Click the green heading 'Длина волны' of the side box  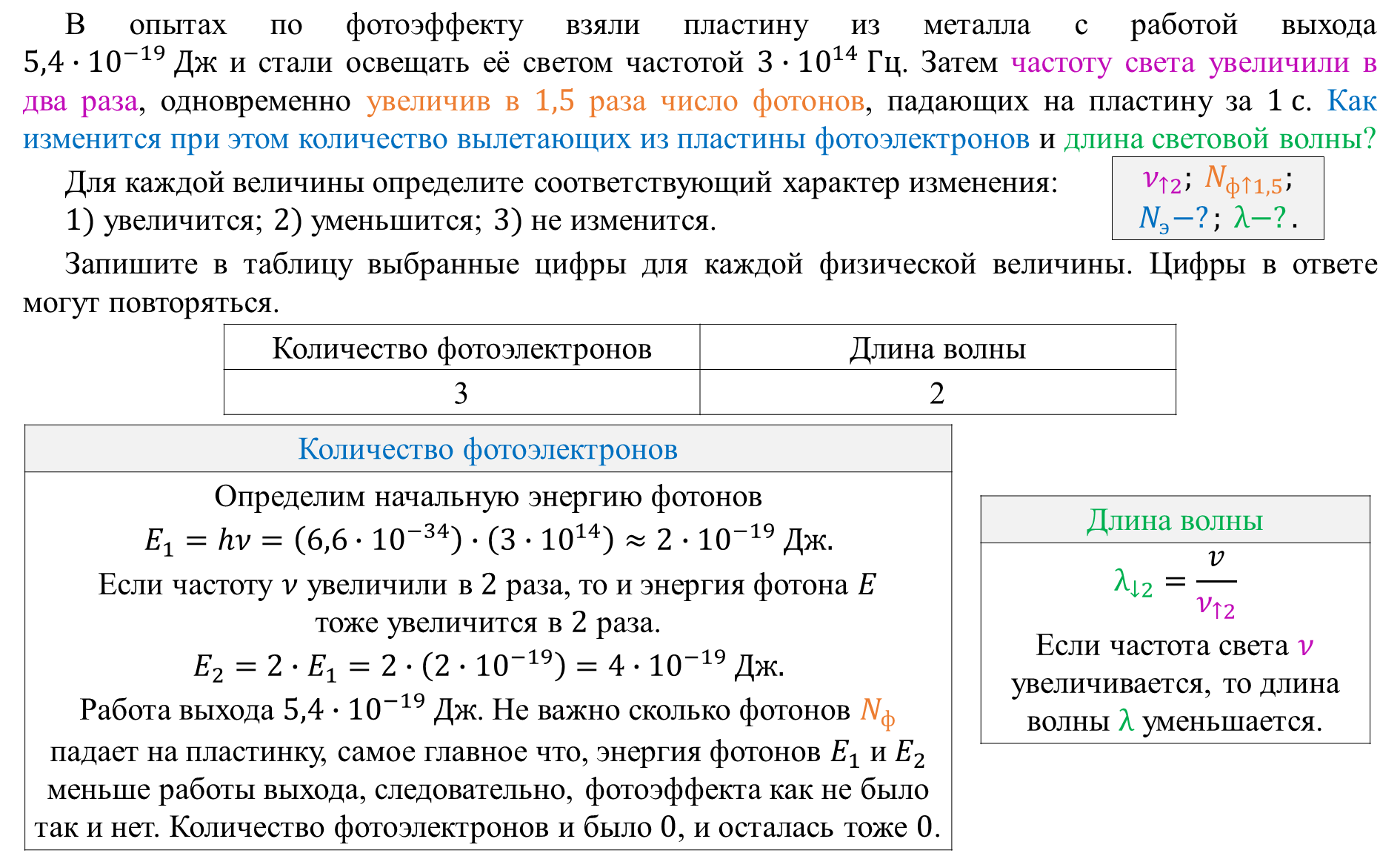click(x=1175, y=520)
